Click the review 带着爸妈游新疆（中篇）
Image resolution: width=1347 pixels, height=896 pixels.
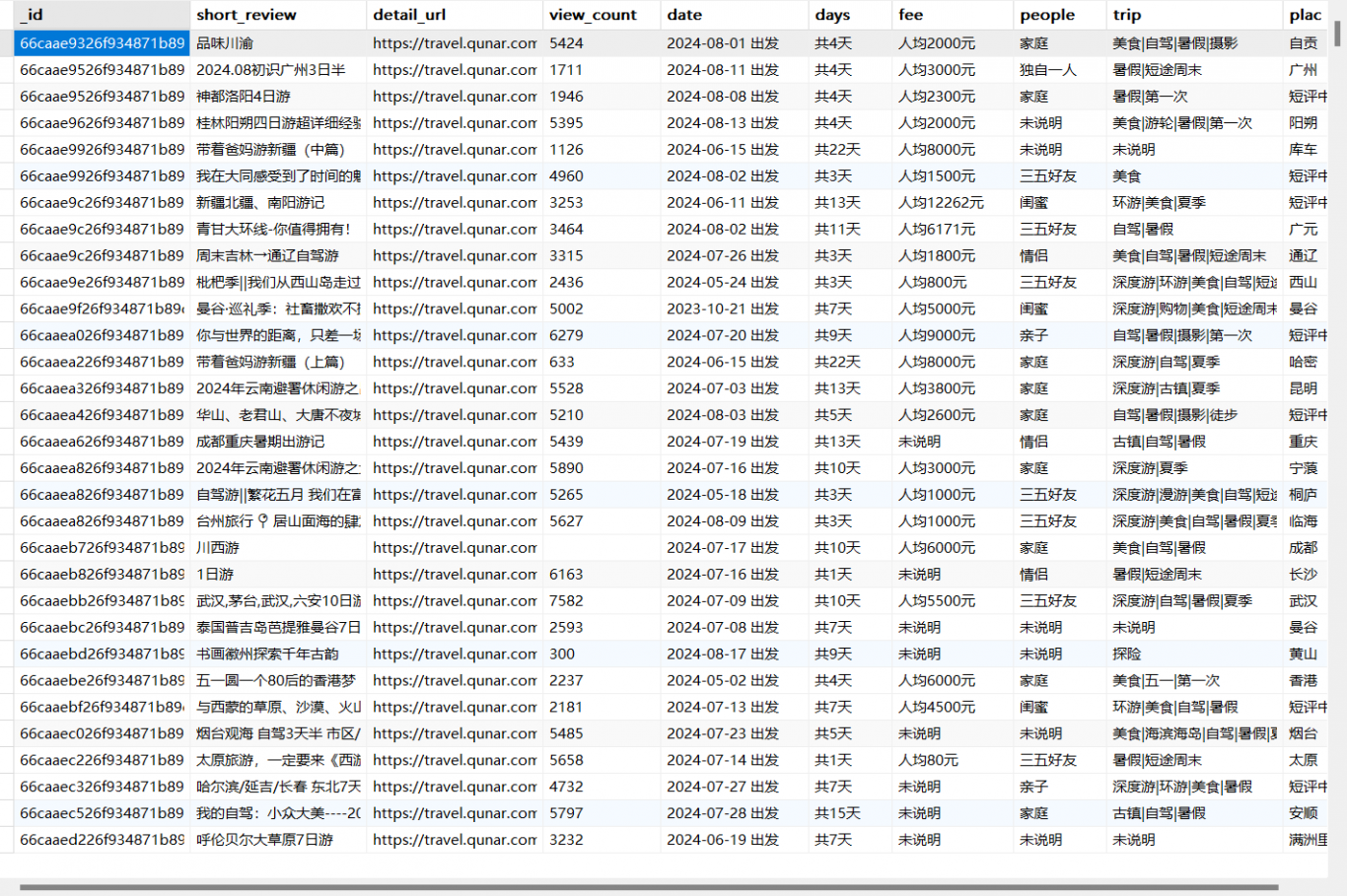click(x=278, y=150)
